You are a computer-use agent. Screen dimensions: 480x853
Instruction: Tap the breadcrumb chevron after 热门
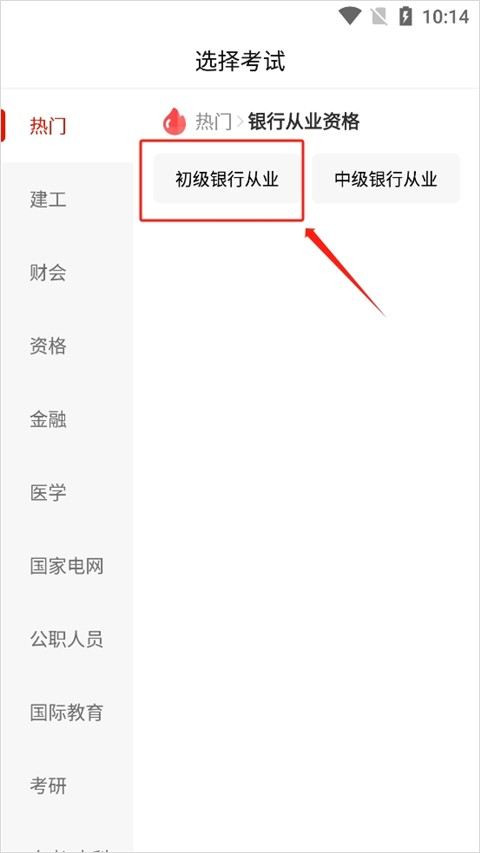[x=240, y=121]
